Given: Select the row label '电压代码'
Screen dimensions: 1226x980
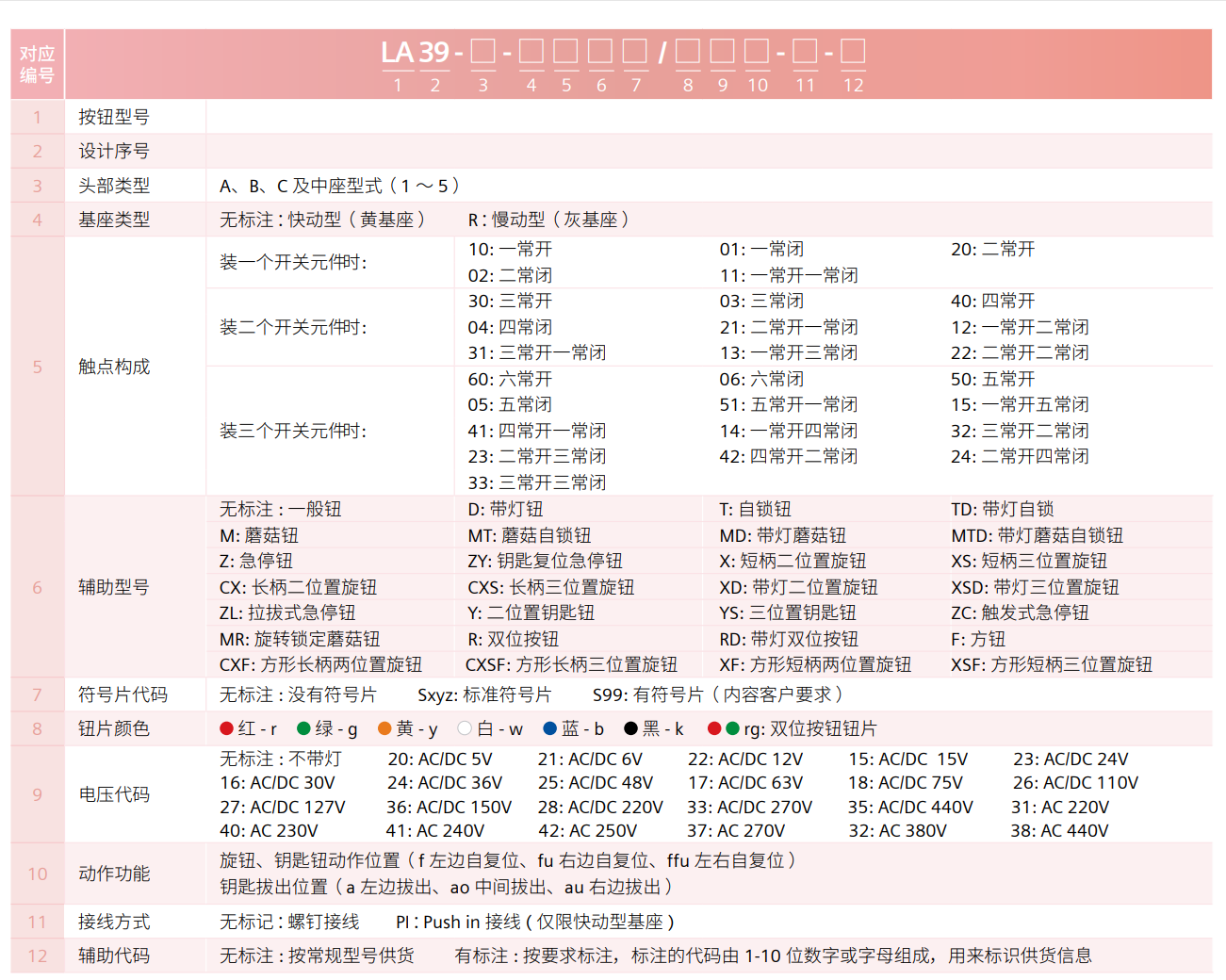Looking at the screenshot, I should [x=114, y=794].
